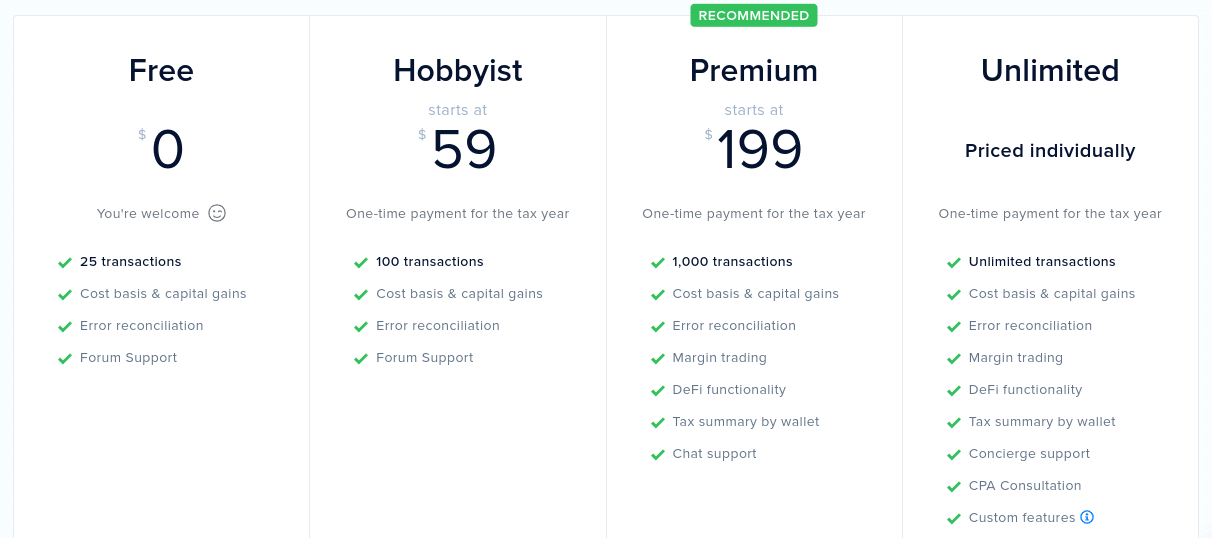The height and width of the screenshot is (538, 1212).
Task: Click checkmark next to Unlimited transactions
Action: click(953, 262)
